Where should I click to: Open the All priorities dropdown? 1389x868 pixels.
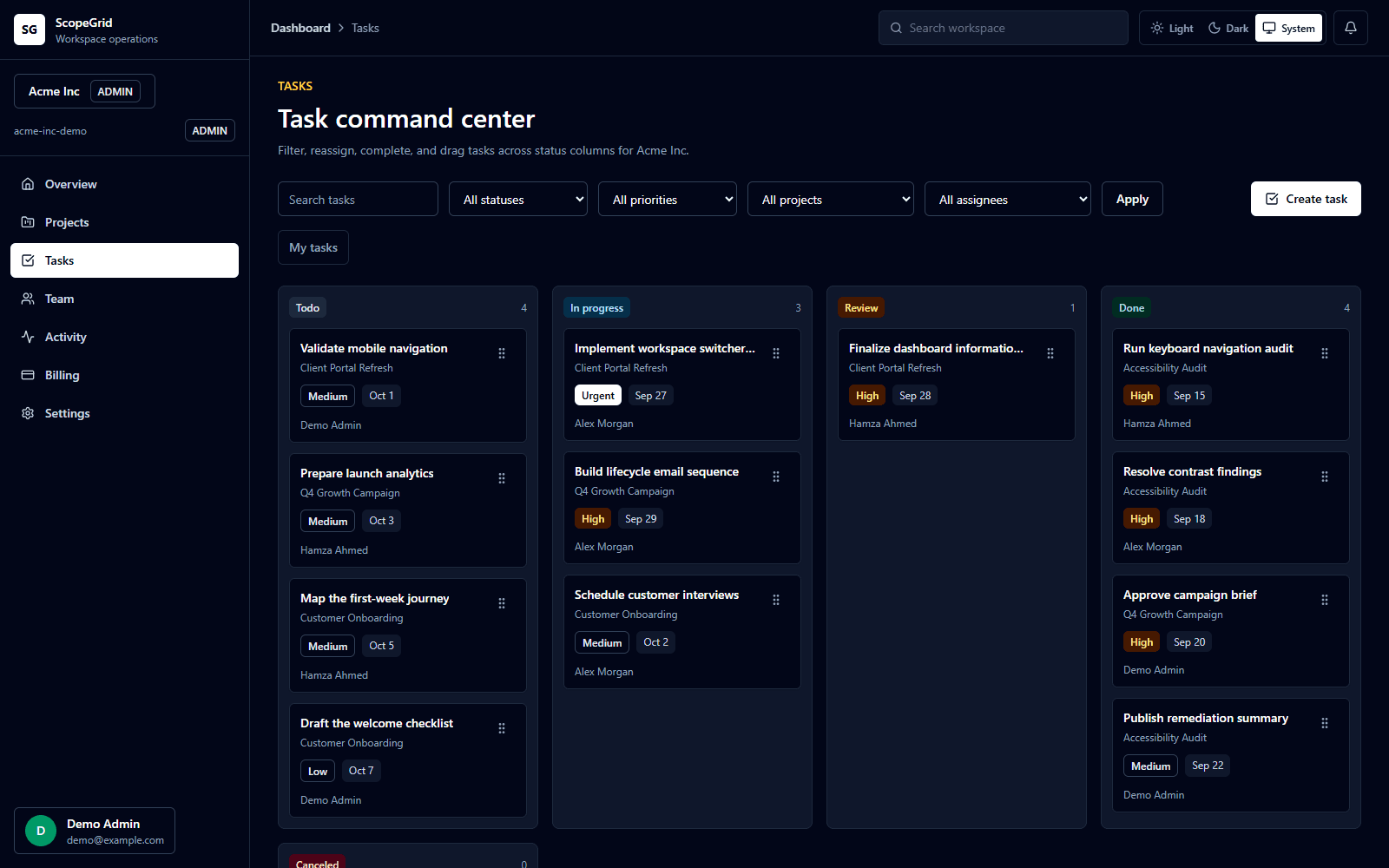(668, 199)
